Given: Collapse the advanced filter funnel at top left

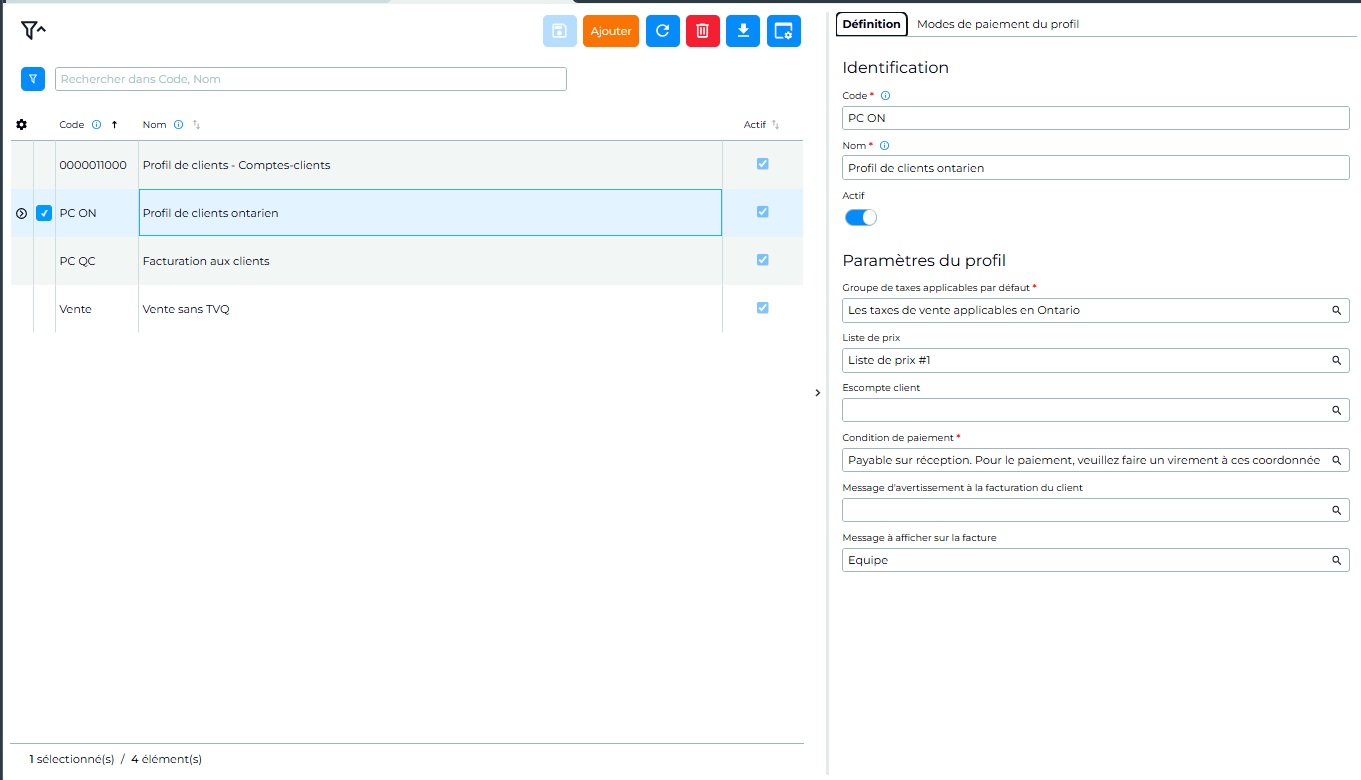Looking at the screenshot, I should (x=33, y=31).
